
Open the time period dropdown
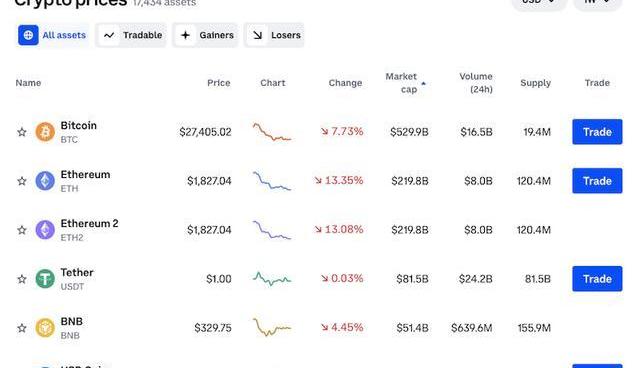click(597, 2)
